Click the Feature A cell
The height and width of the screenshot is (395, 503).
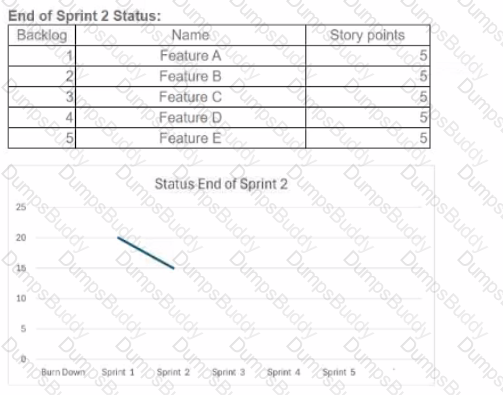(x=190, y=56)
